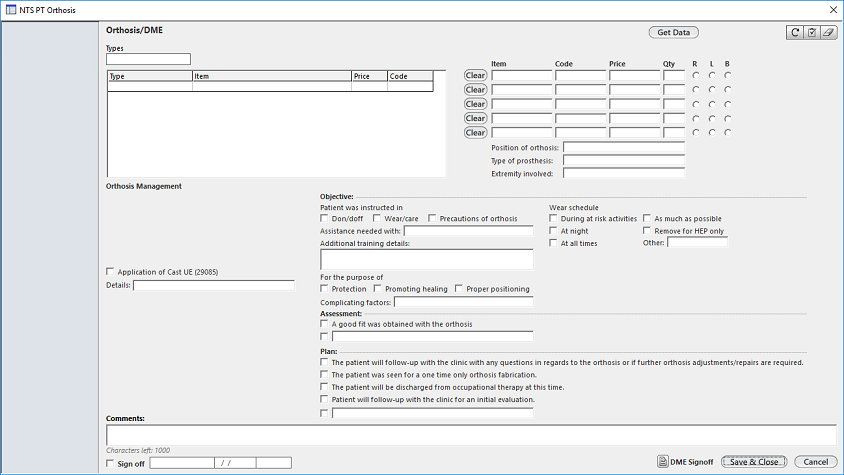Image resolution: width=844 pixels, height=475 pixels.
Task: Click first row Code input field
Action: (581, 75)
